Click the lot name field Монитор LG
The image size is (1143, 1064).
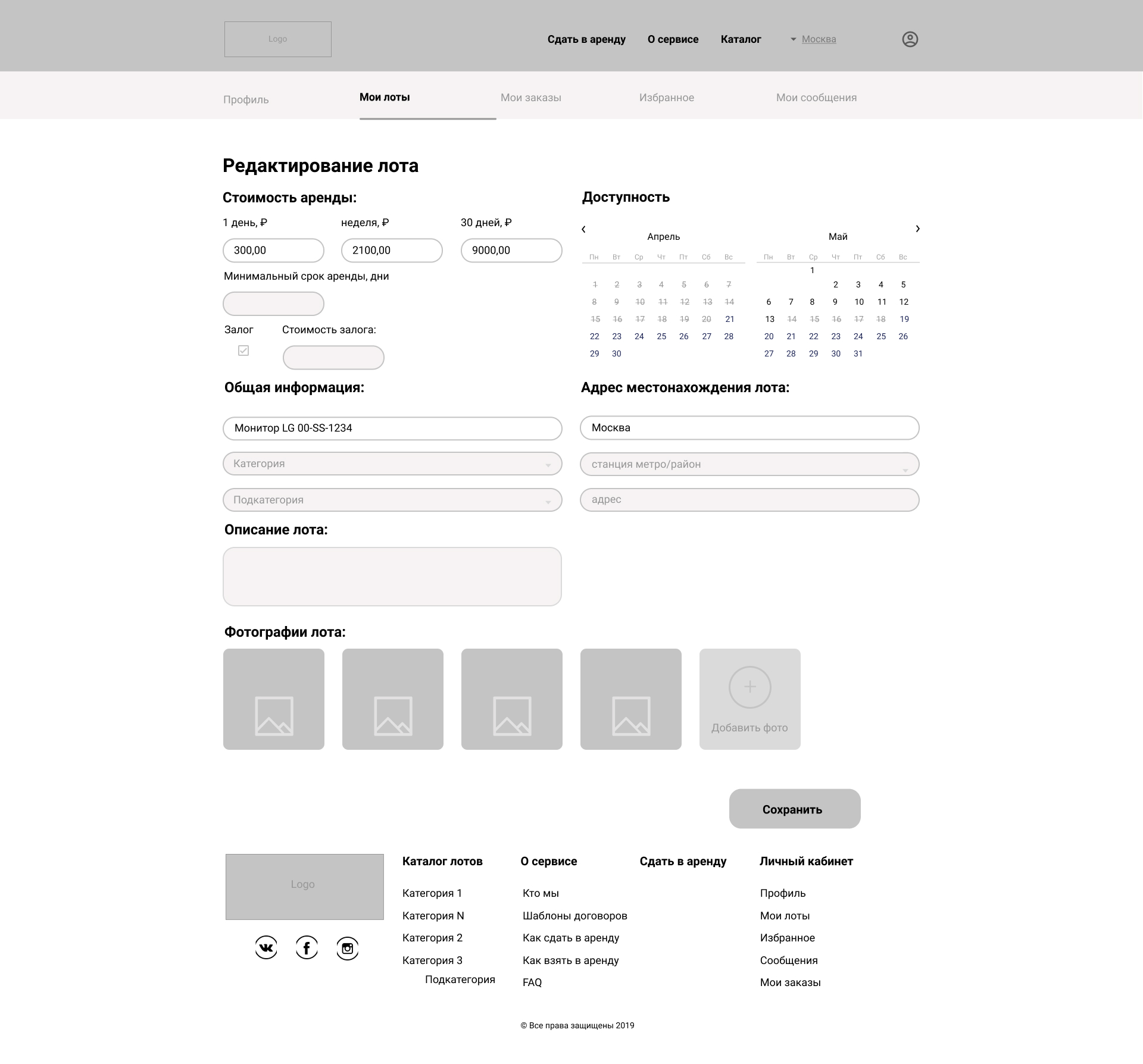(x=392, y=428)
